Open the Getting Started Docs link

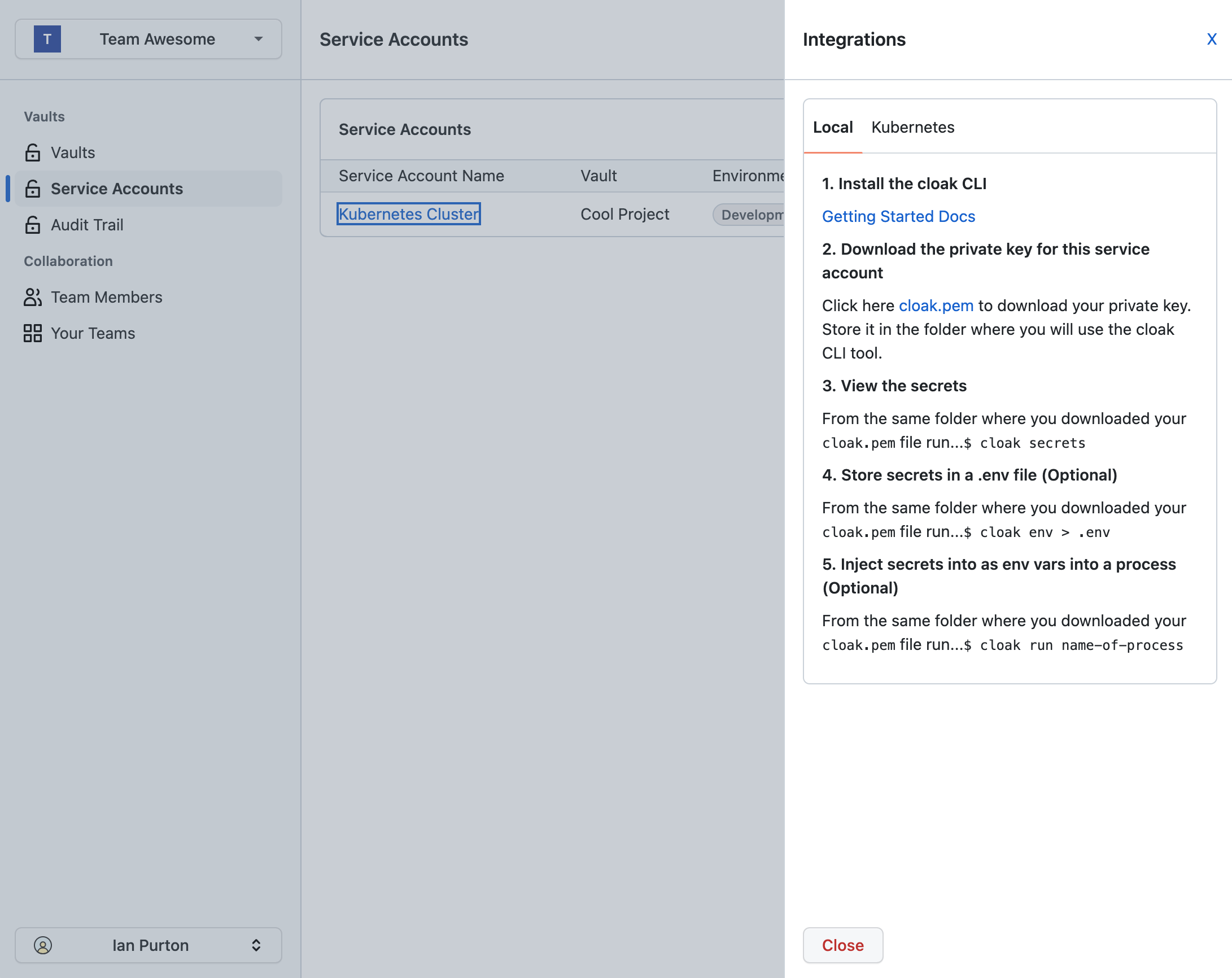(898, 216)
